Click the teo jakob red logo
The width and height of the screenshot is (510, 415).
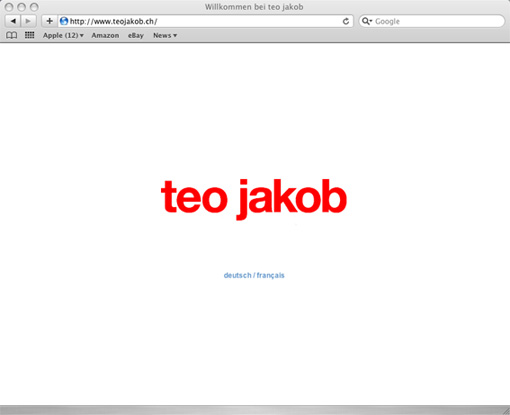pyautogui.click(x=254, y=199)
